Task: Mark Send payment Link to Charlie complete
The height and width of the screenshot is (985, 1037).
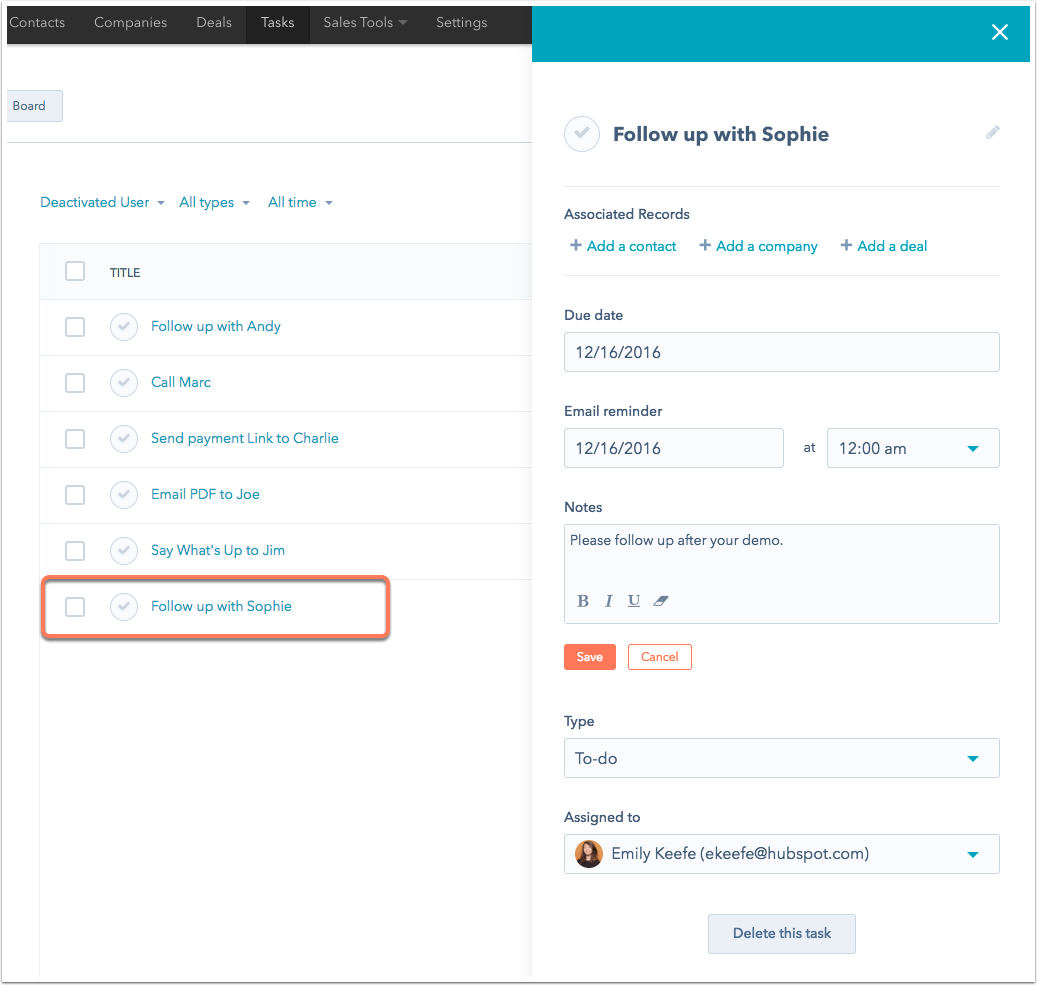Action: [x=124, y=439]
